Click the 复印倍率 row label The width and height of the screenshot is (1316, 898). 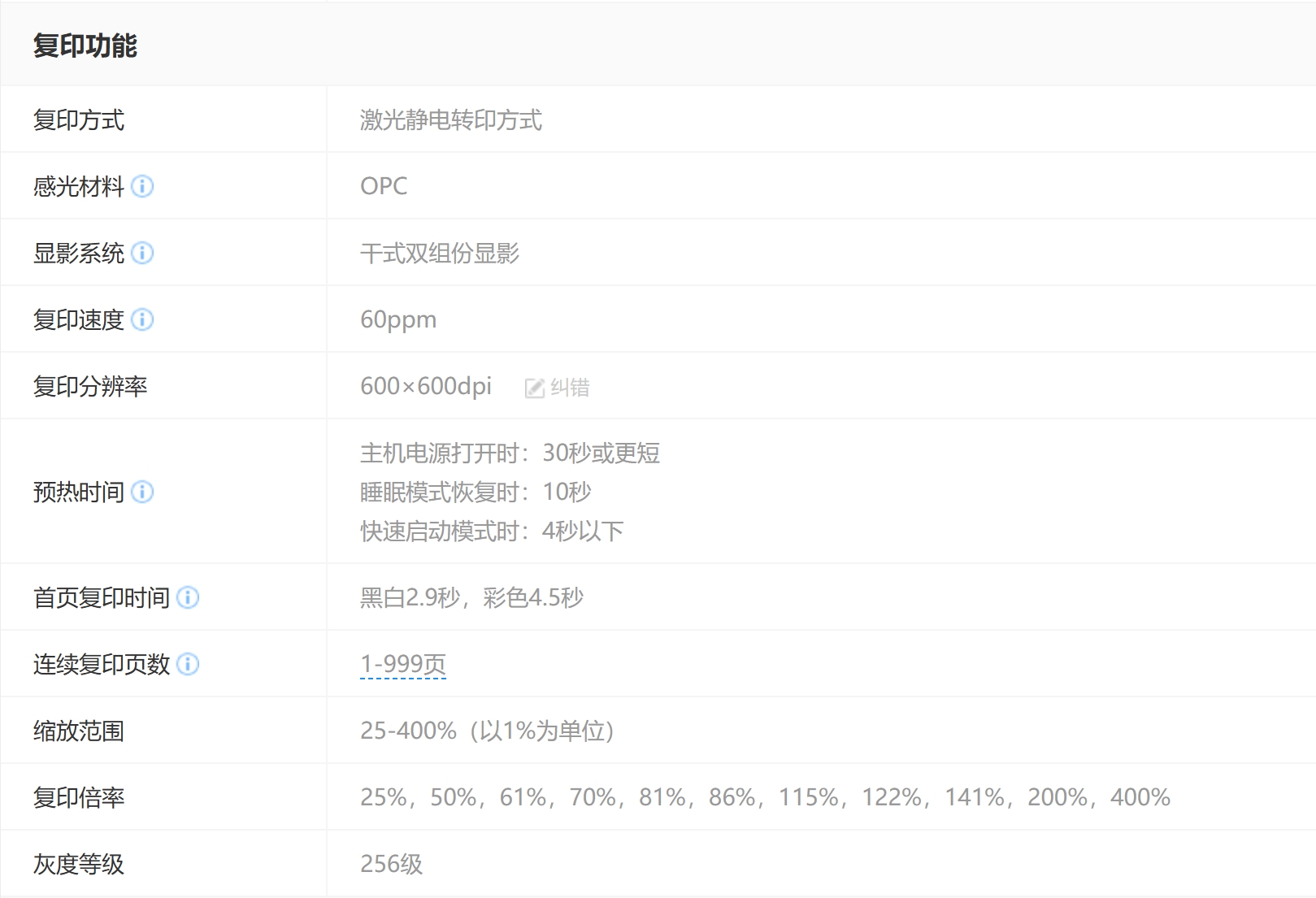point(79,798)
